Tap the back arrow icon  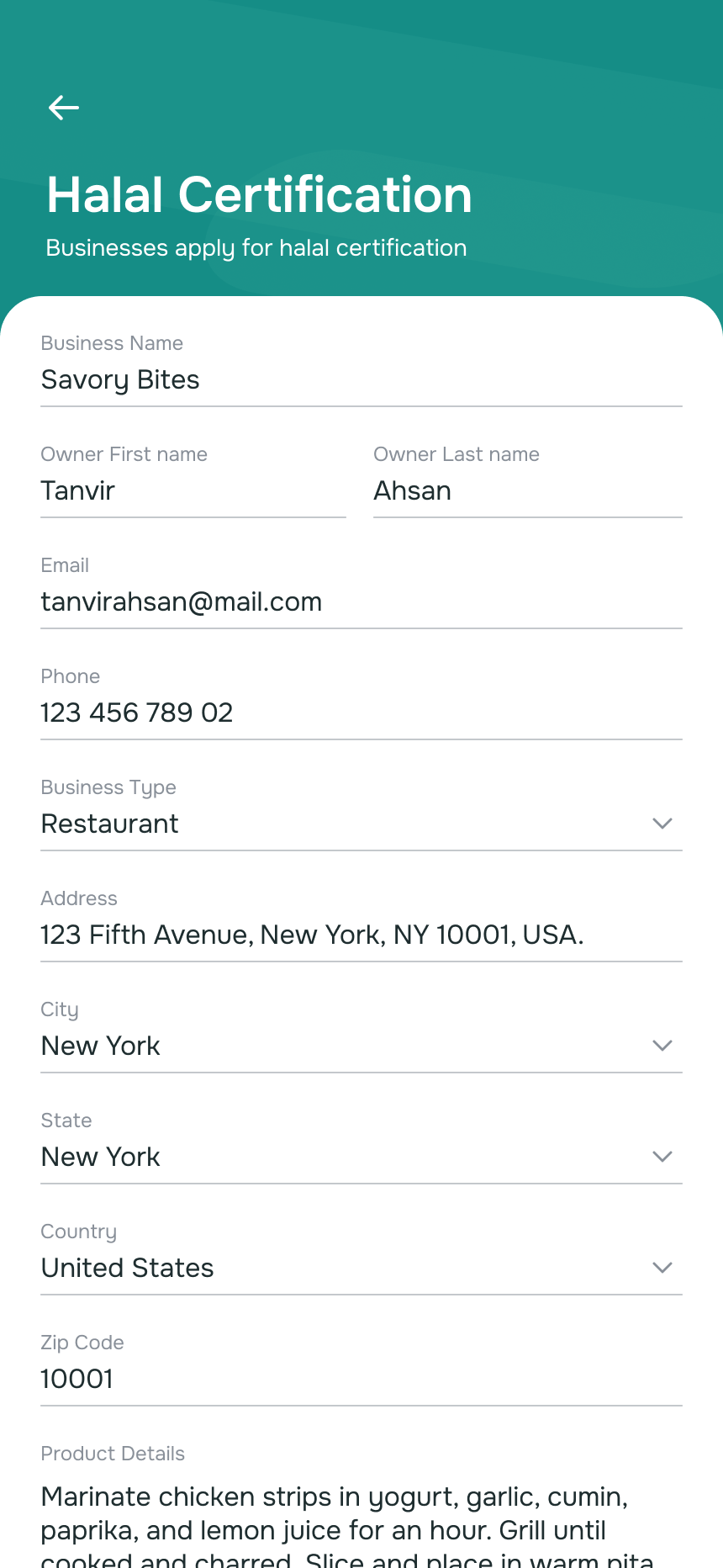click(x=64, y=108)
